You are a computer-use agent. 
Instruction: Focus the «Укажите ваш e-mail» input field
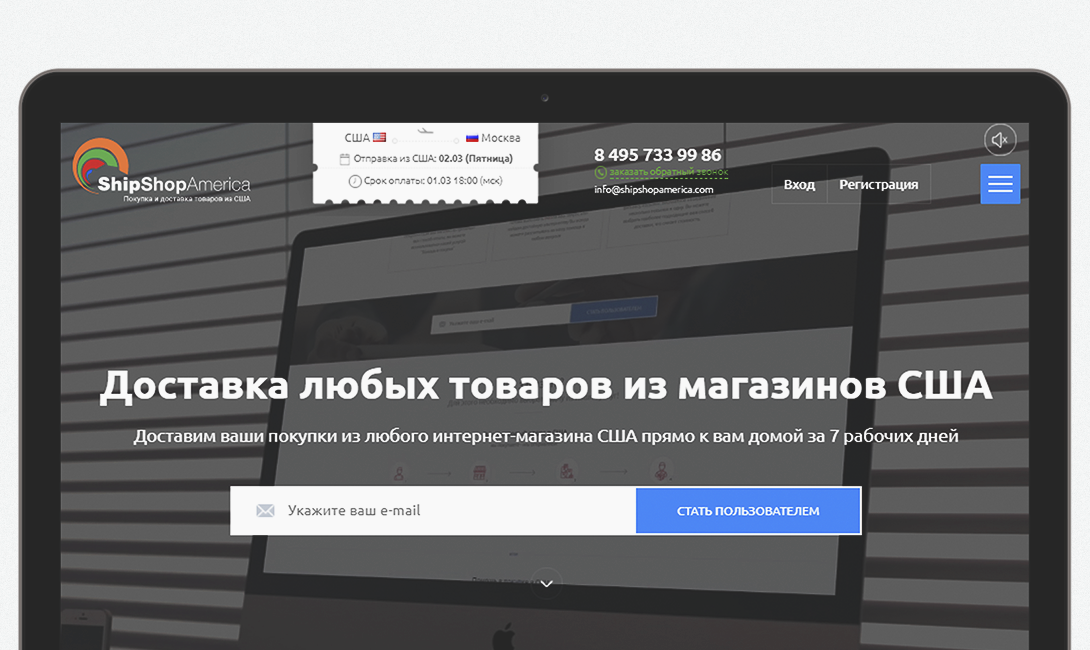coord(433,510)
